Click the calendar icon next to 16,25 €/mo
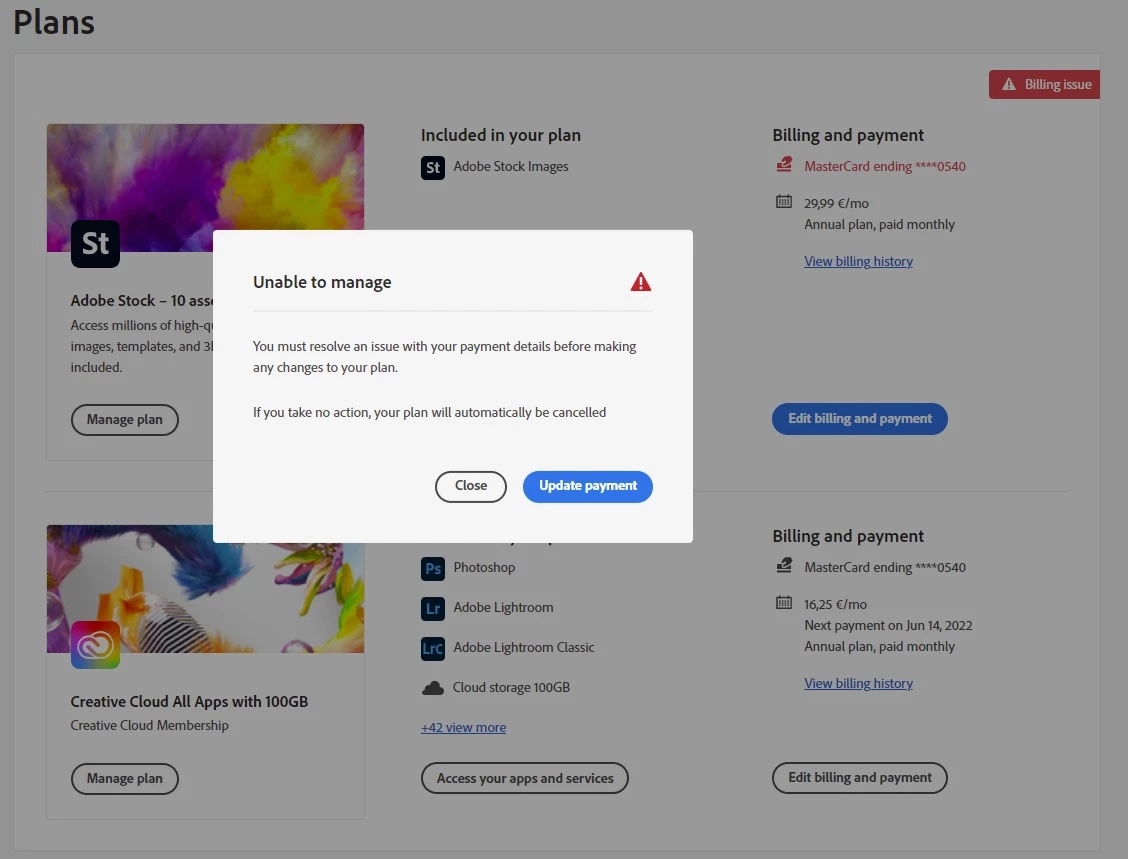 point(784,602)
